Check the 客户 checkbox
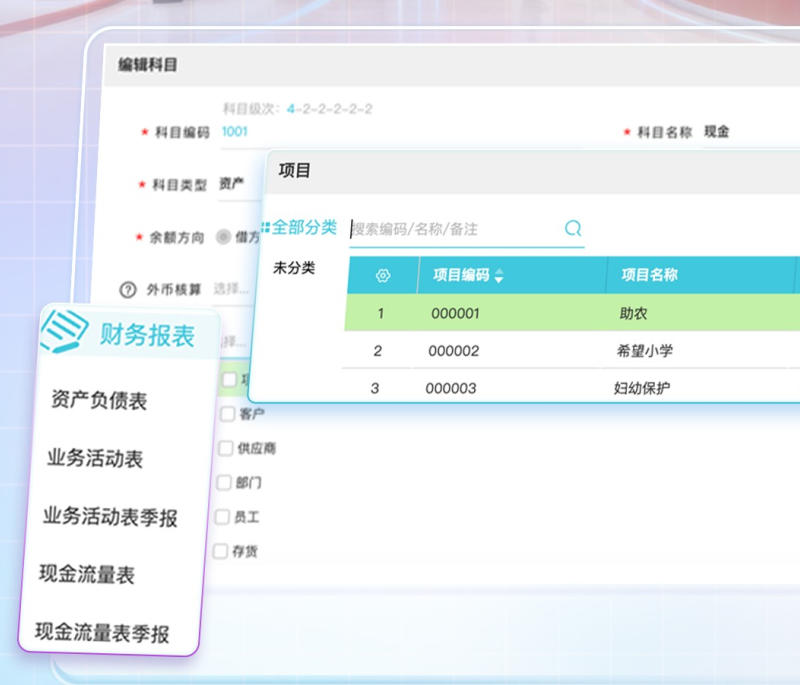800x685 pixels. (228, 413)
